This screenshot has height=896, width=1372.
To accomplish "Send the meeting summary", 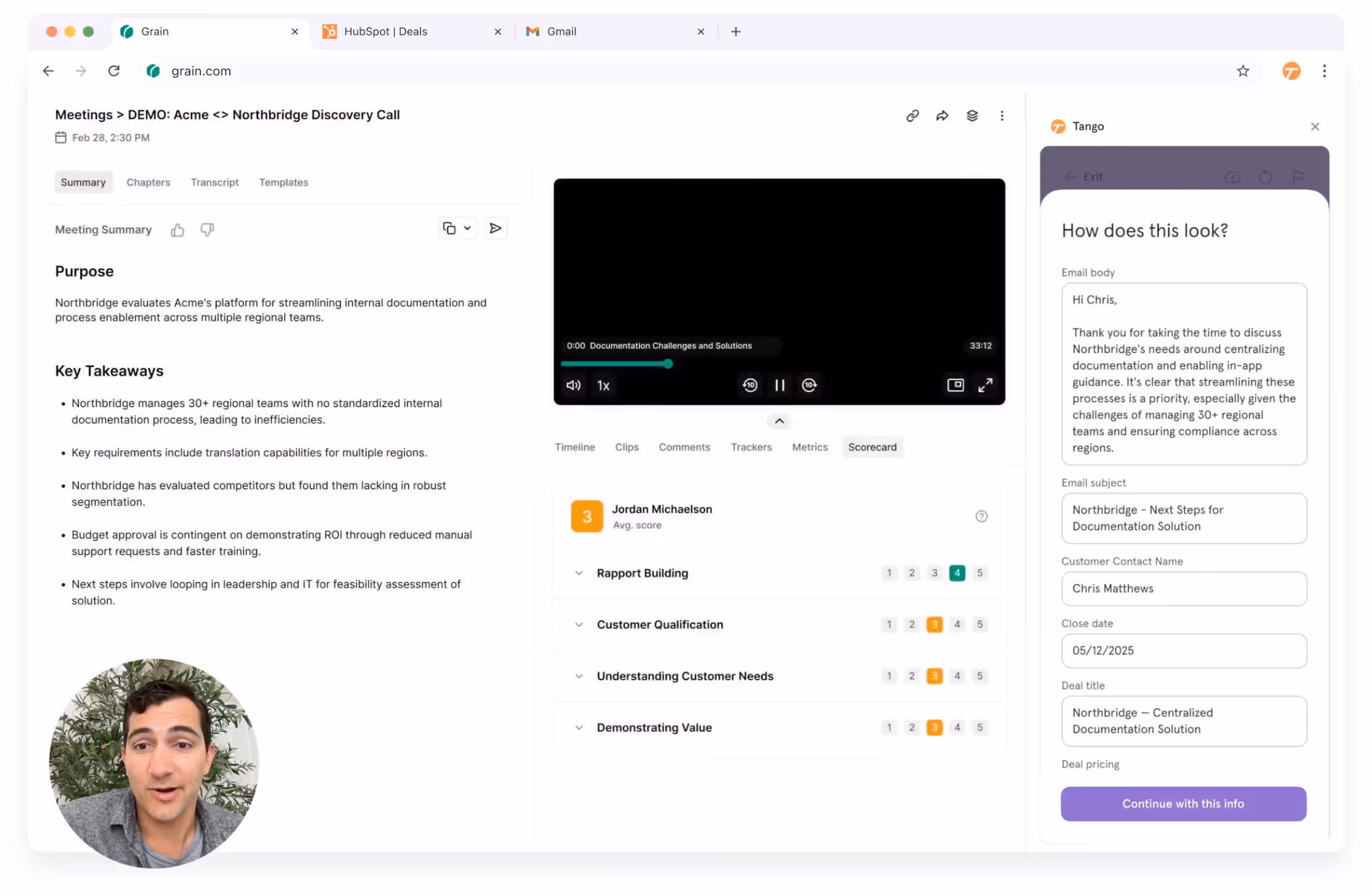I will click(x=496, y=229).
